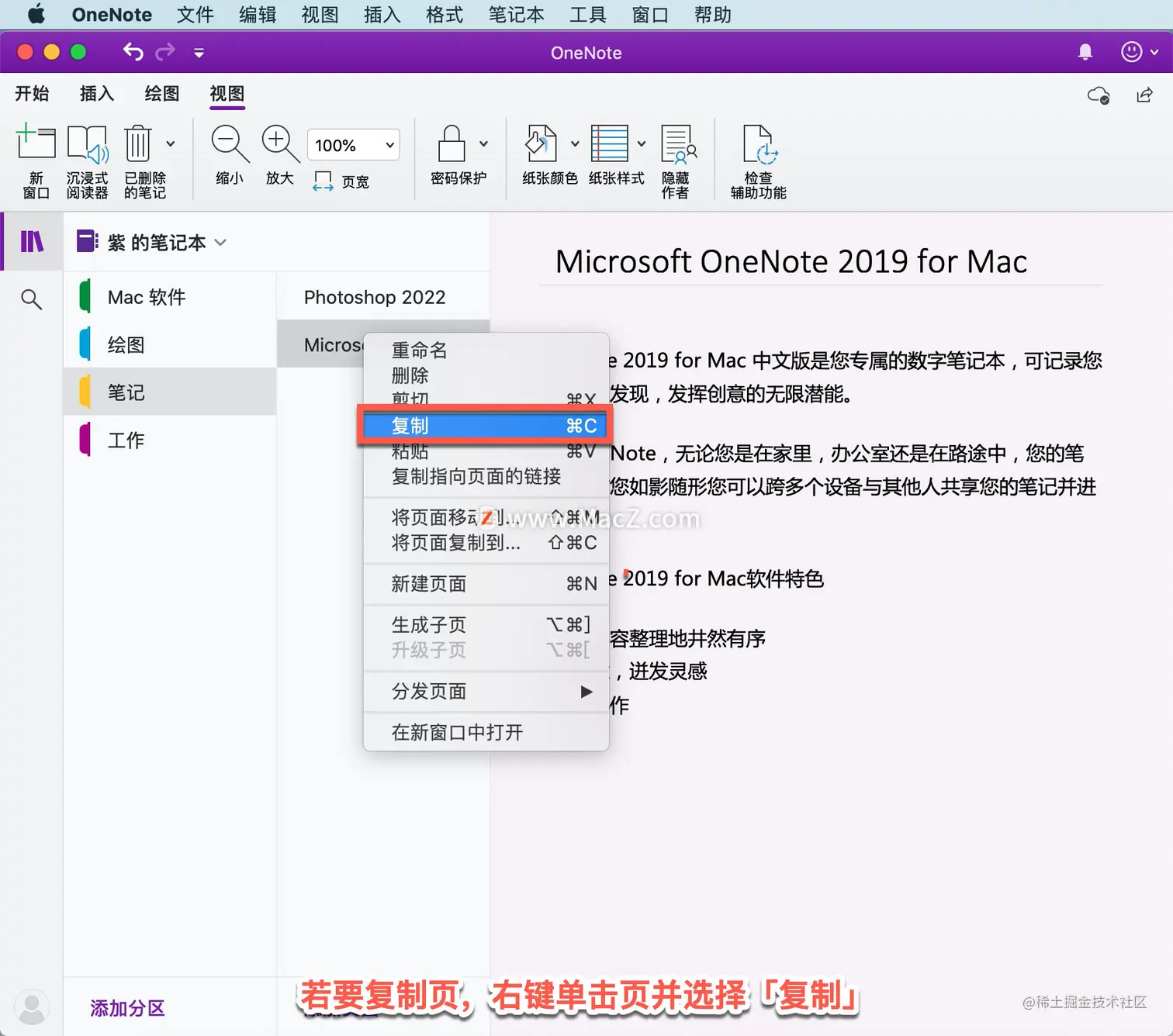Click the Undo arrow in title bar

pyautogui.click(x=133, y=52)
